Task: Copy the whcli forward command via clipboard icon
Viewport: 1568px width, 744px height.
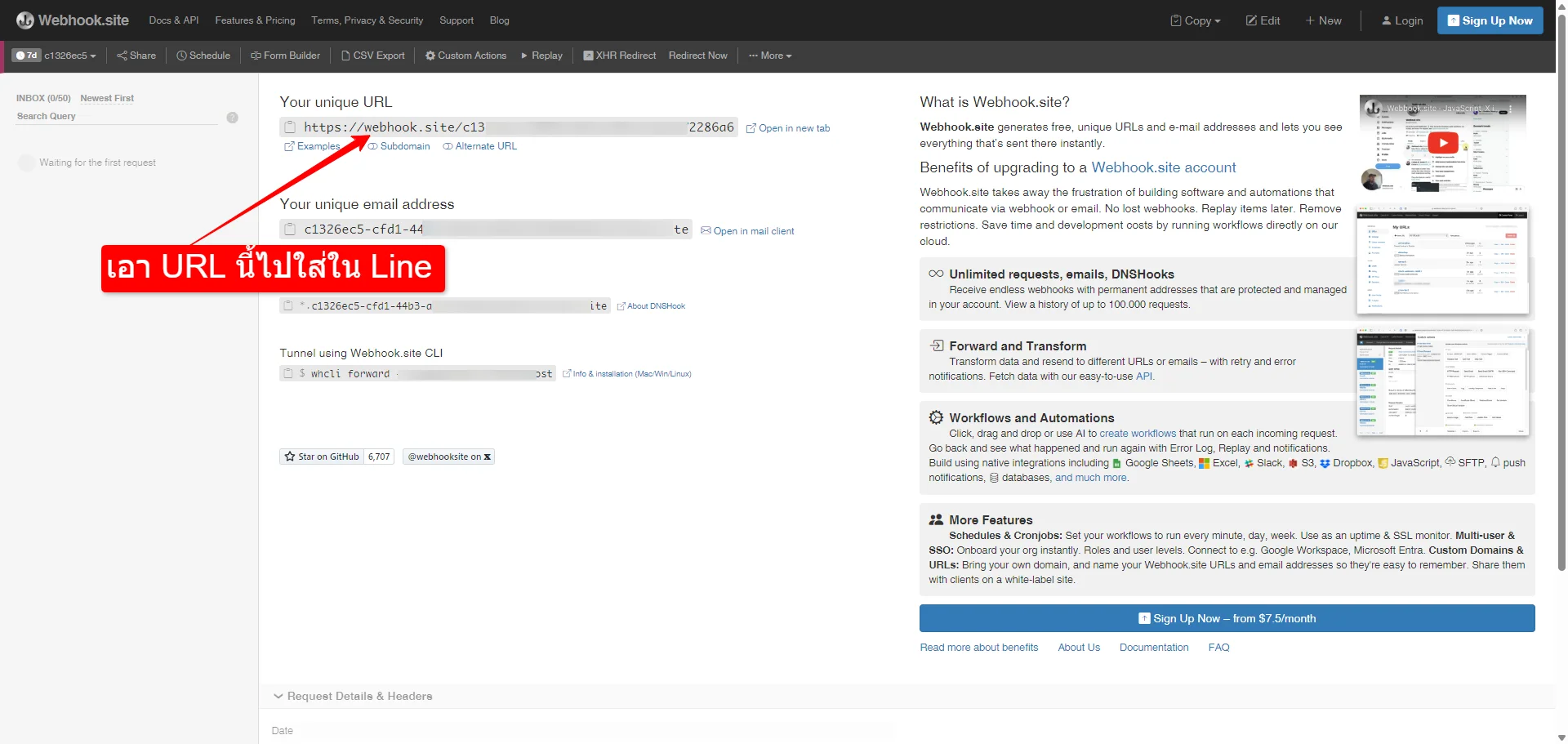Action: click(287, 373)
